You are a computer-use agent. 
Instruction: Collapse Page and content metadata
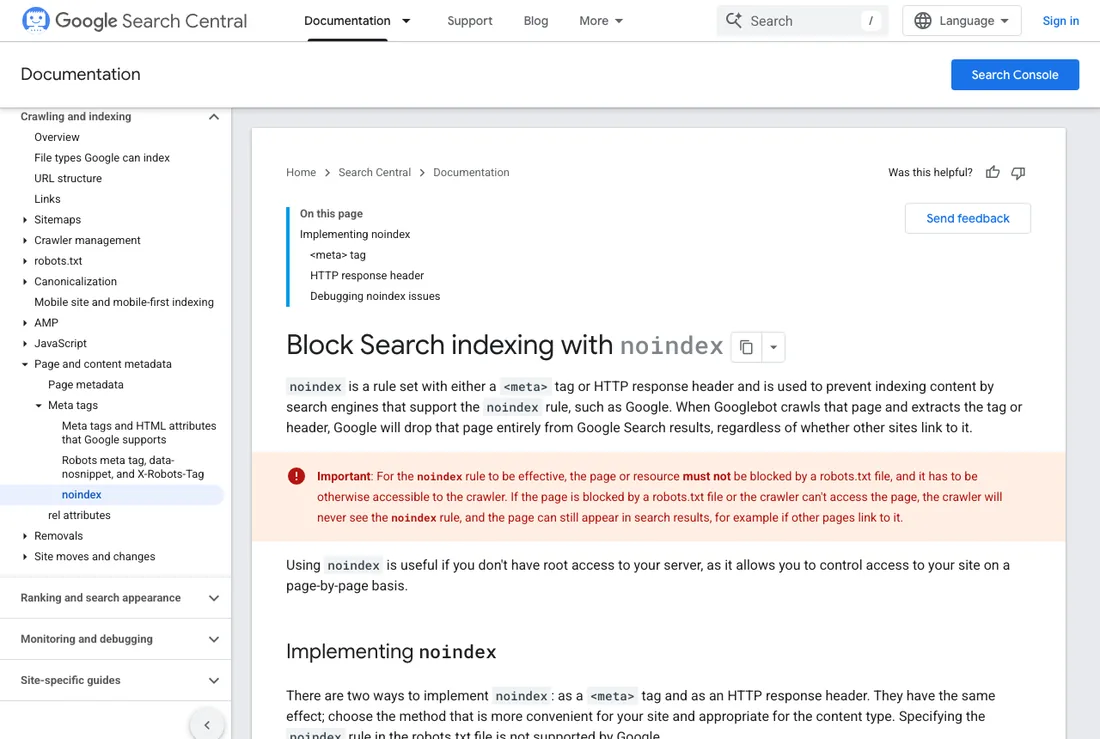point(25,364)
